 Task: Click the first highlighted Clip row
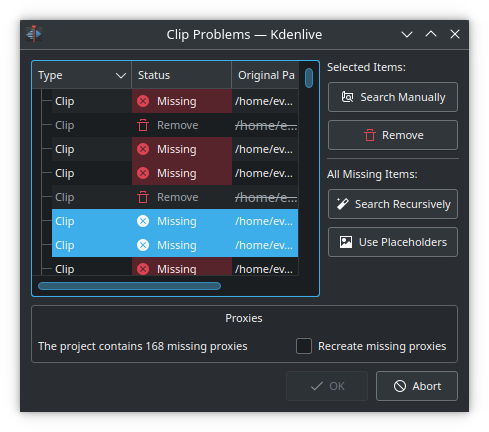click(175, 221)
